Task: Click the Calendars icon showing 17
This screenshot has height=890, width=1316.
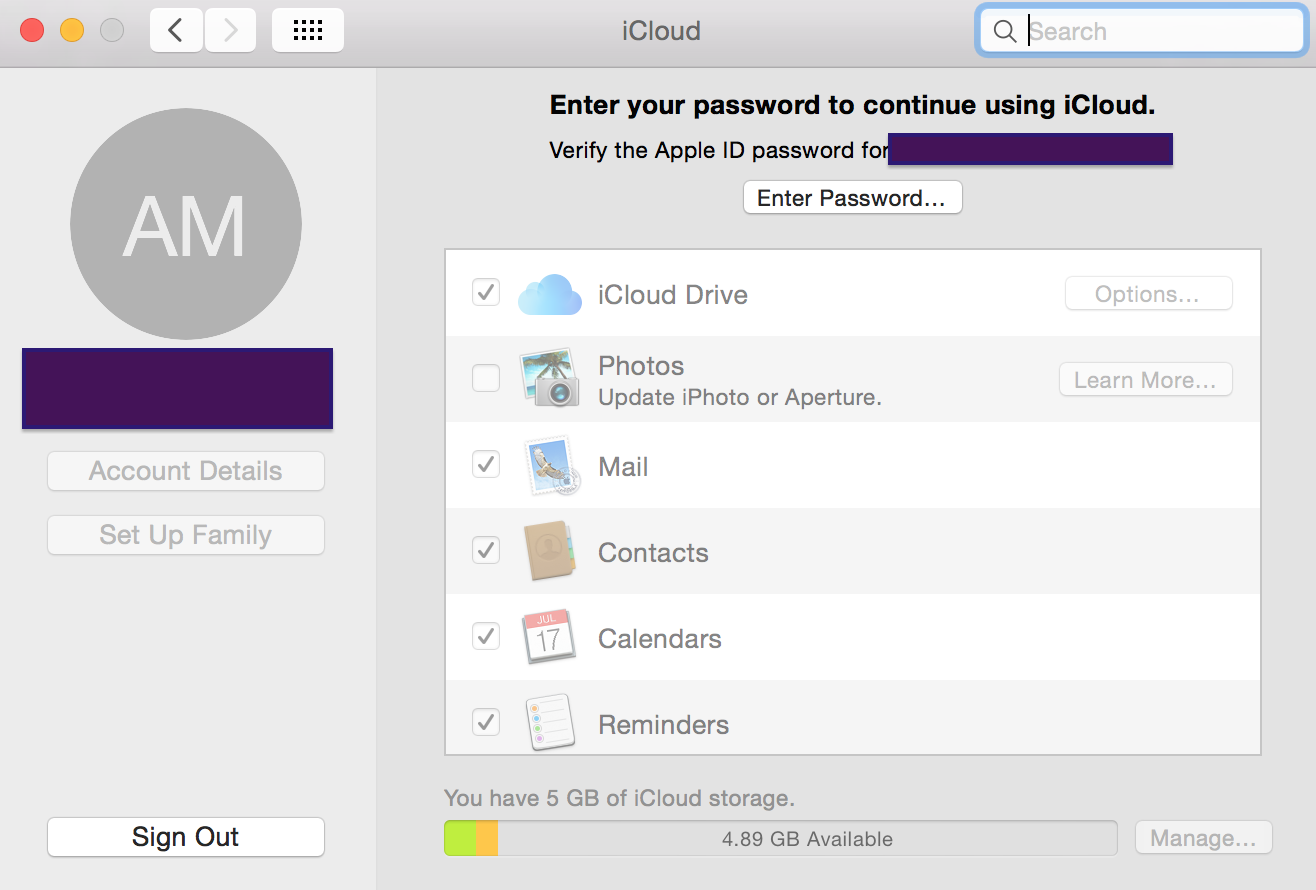Action: coord(549,637)
